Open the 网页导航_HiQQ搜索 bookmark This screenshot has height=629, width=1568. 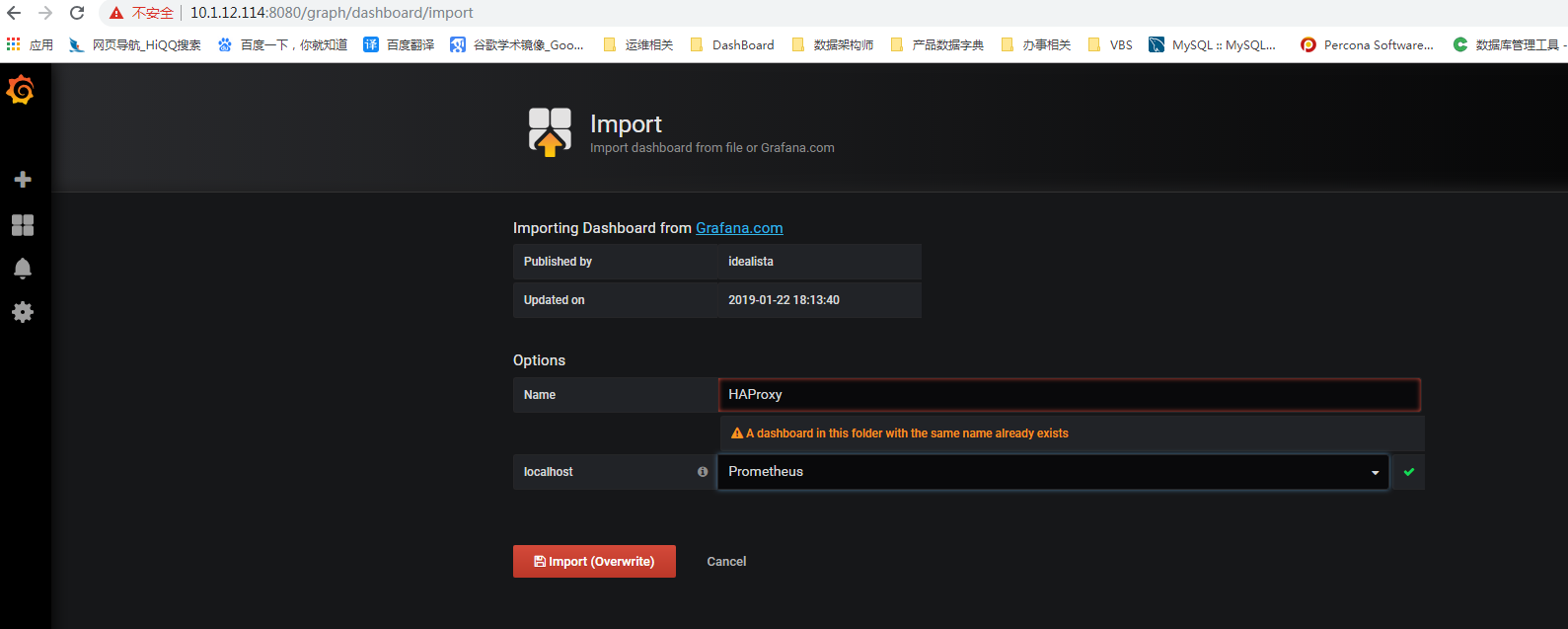coord(134,44)
